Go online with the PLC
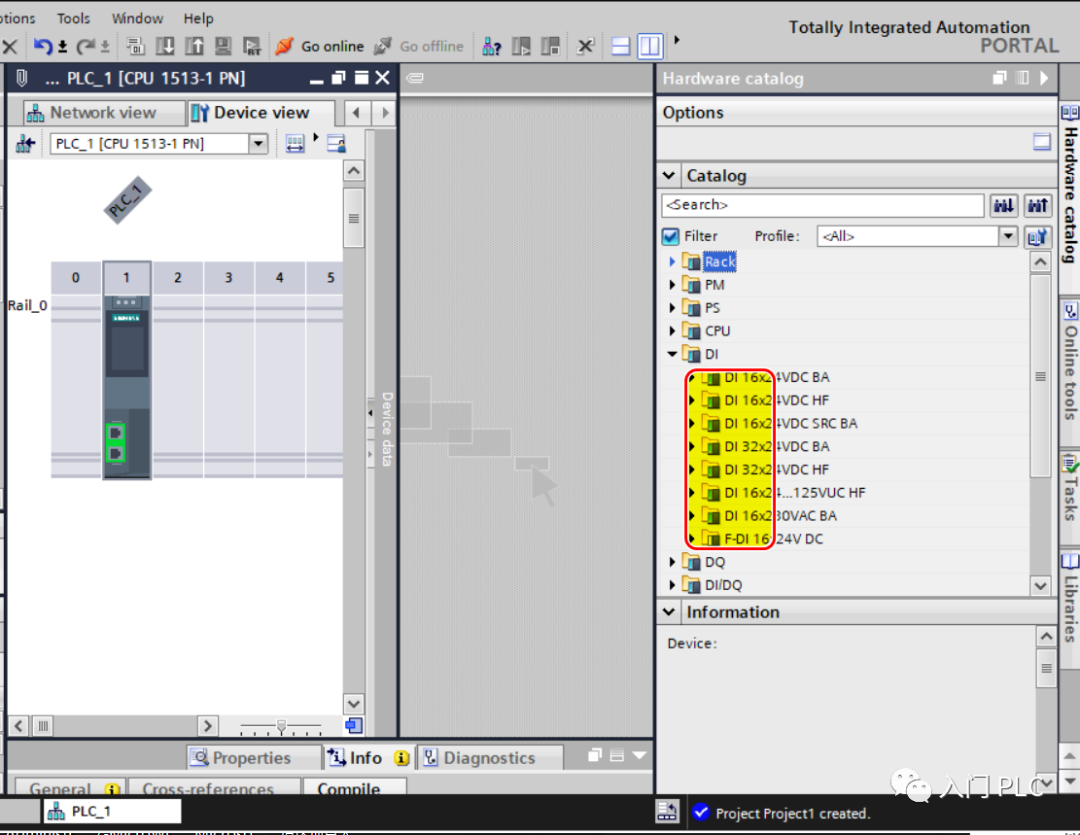 point(320,46)
